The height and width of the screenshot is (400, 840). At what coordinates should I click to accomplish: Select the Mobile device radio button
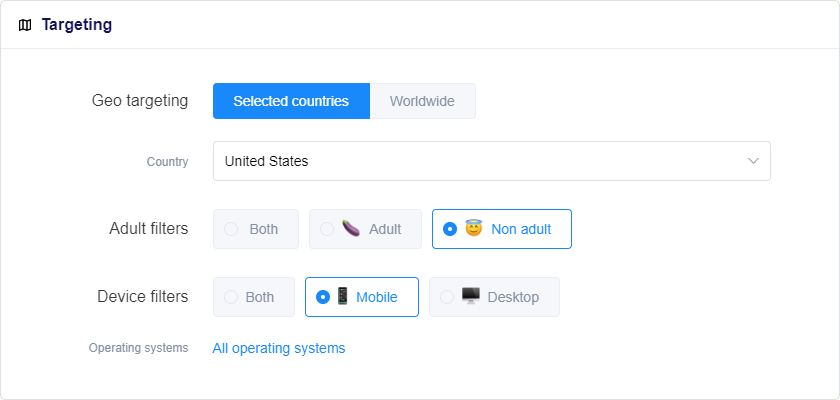[x=323, y=297]
